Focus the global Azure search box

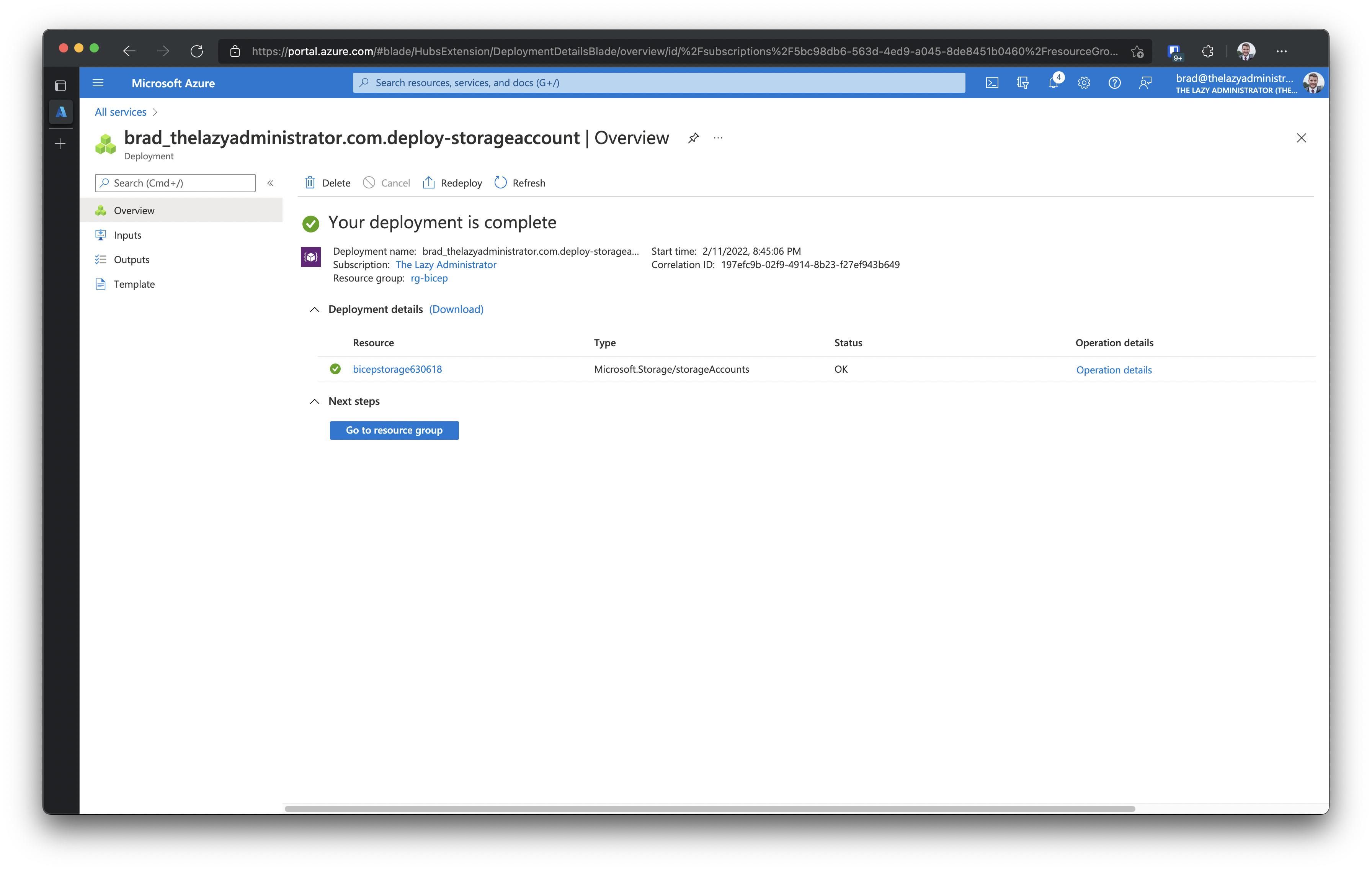[659, 83]
